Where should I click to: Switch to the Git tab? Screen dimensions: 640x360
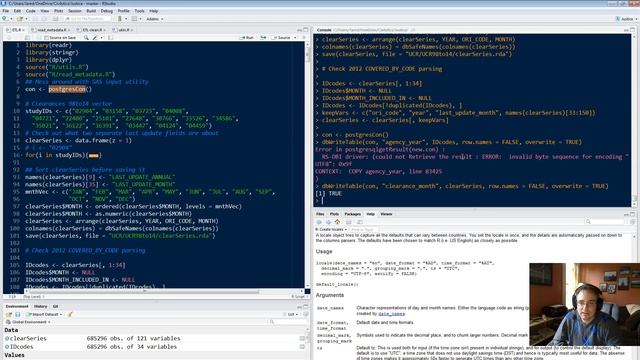pyautogui.click(x=56, y=307)
